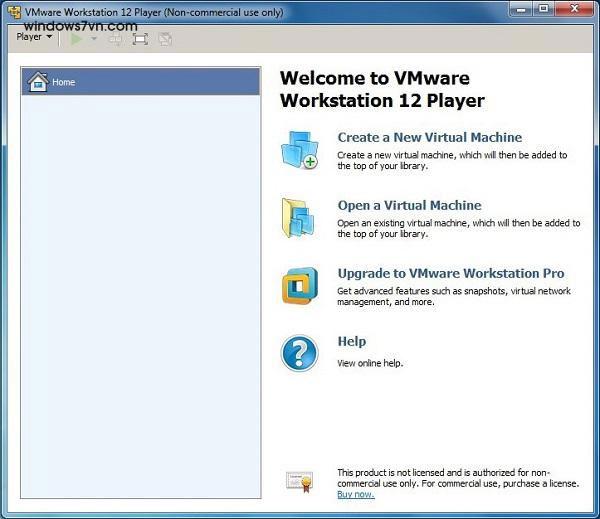
Task: Click the Unity mode toolbar icon
Action: click(x=165, y=39)
